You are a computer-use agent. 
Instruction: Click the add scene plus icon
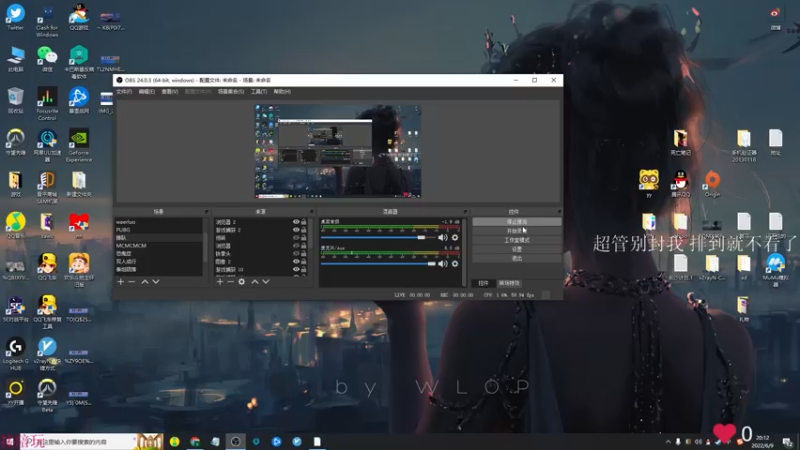pyautogui.click(x=121, y=282)
